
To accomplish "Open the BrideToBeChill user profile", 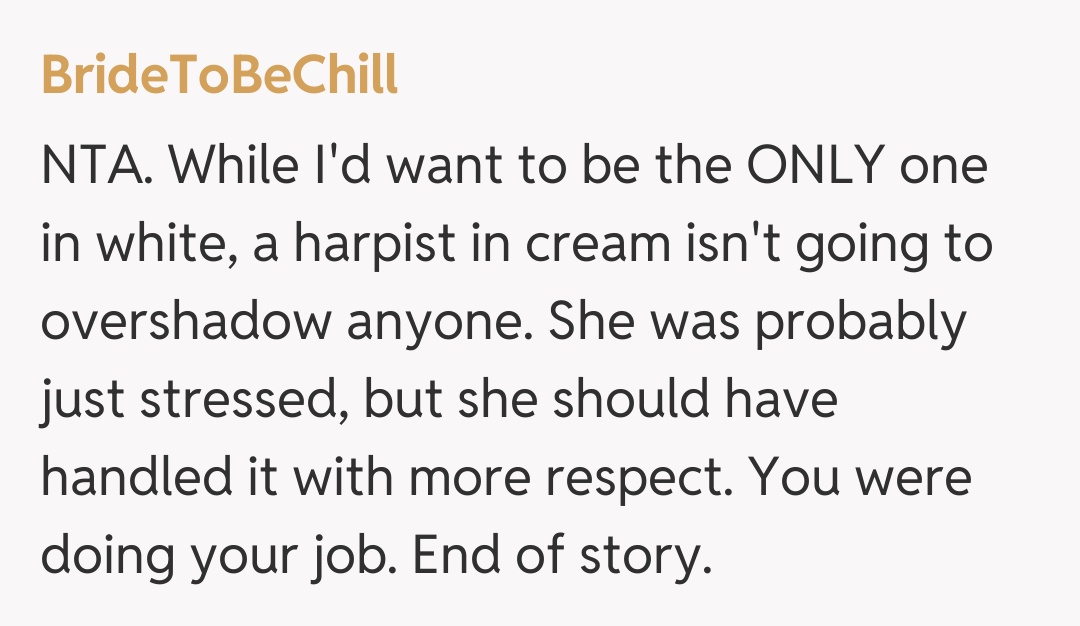I will point(219,75).
